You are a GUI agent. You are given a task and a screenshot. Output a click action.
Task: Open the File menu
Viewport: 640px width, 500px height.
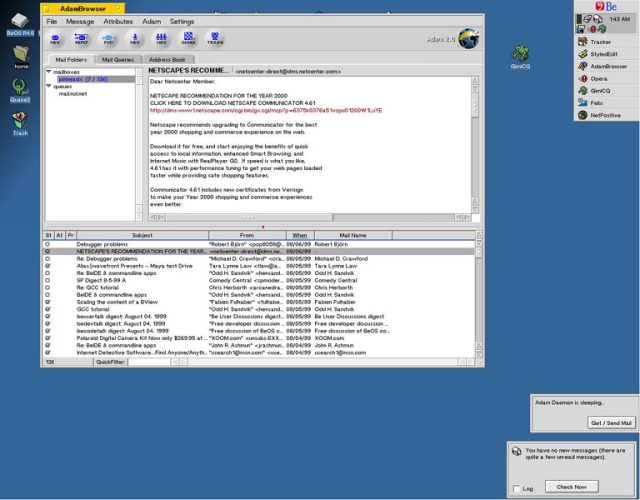tap(51, 21)
